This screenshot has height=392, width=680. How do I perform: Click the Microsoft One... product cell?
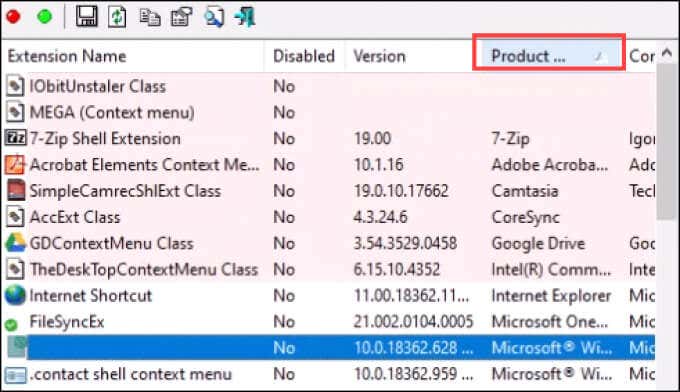tap(550, 321)
